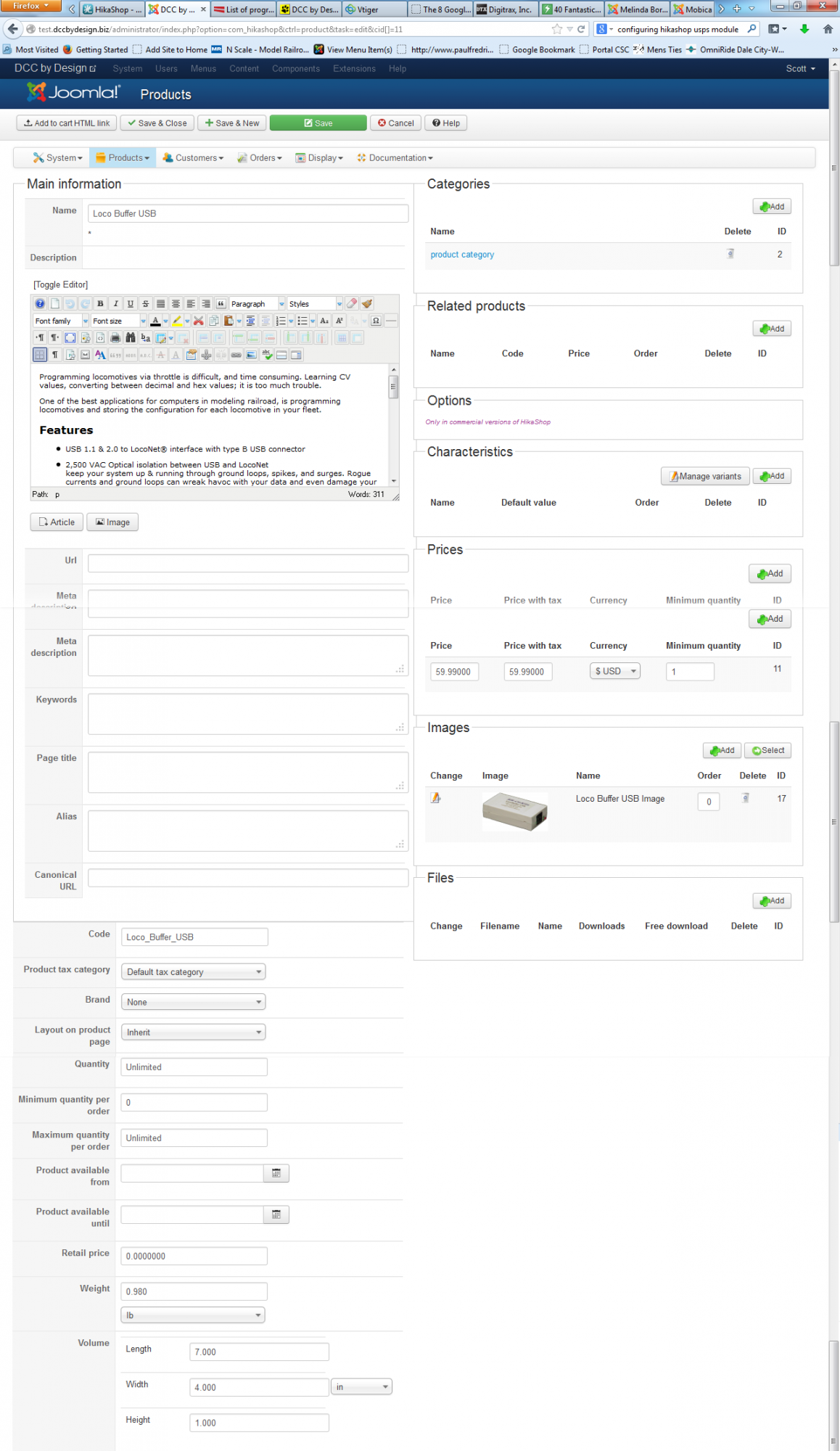Click the Cancel button
This screenshot has height=1451, width=840.
click(x=395, y=123)
